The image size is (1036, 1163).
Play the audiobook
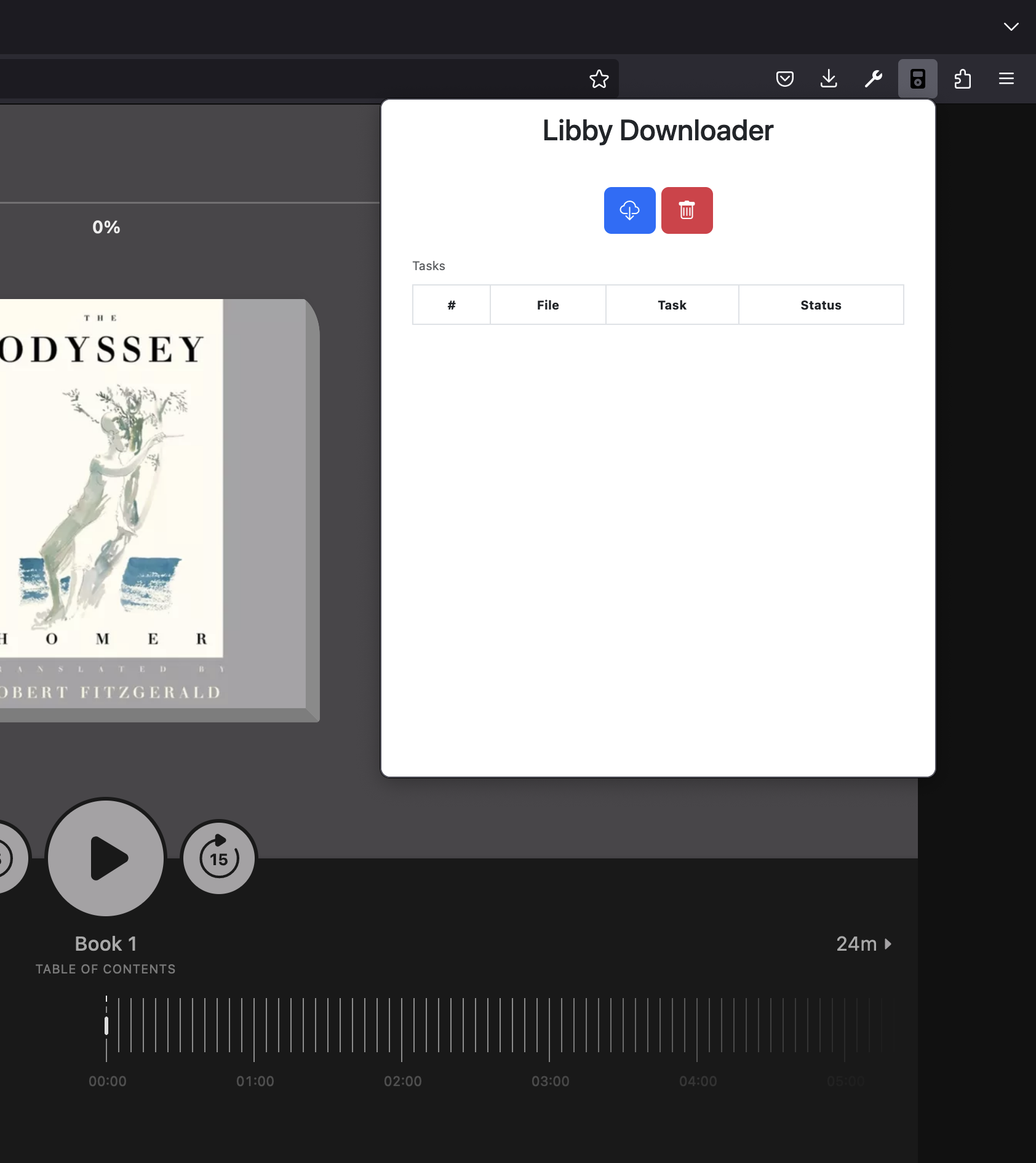pos(106,857)
